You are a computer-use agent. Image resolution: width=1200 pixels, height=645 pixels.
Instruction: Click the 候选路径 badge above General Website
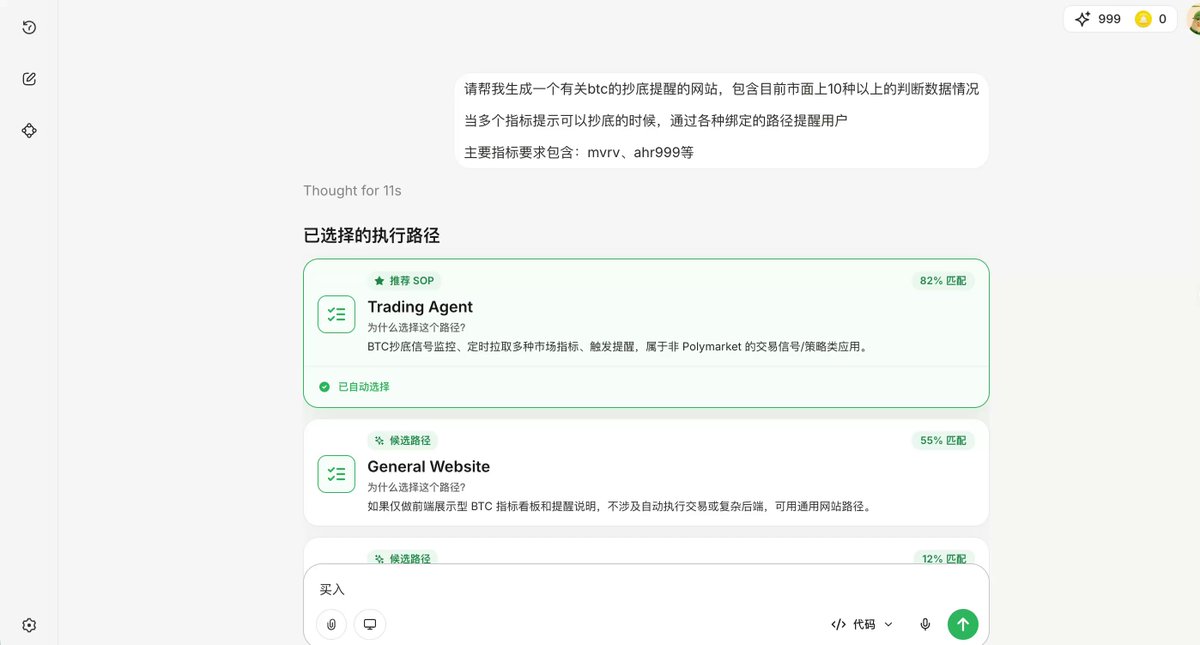(x=402, y=440)
